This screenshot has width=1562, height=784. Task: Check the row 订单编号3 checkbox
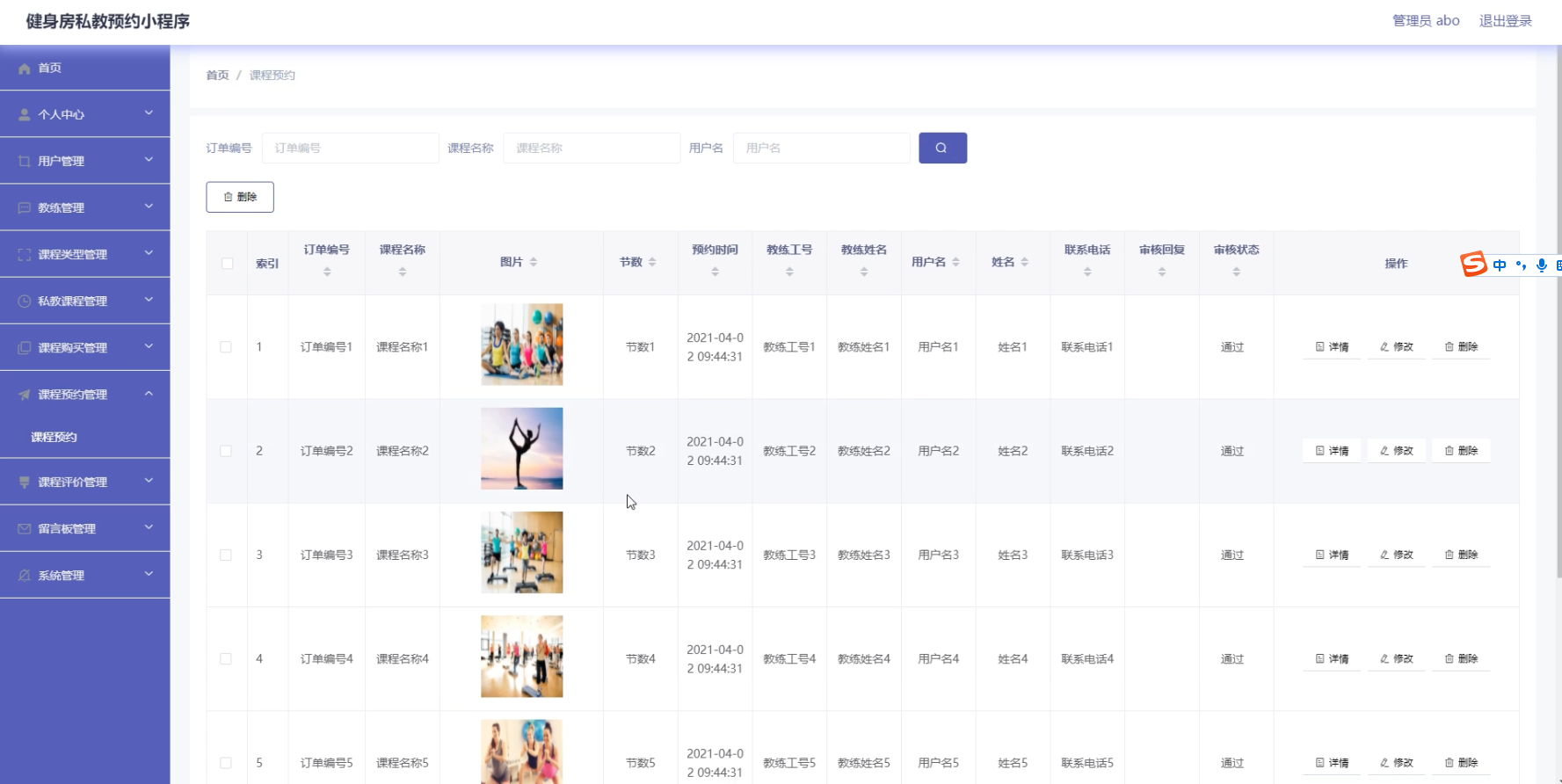(x=226, y=555)
